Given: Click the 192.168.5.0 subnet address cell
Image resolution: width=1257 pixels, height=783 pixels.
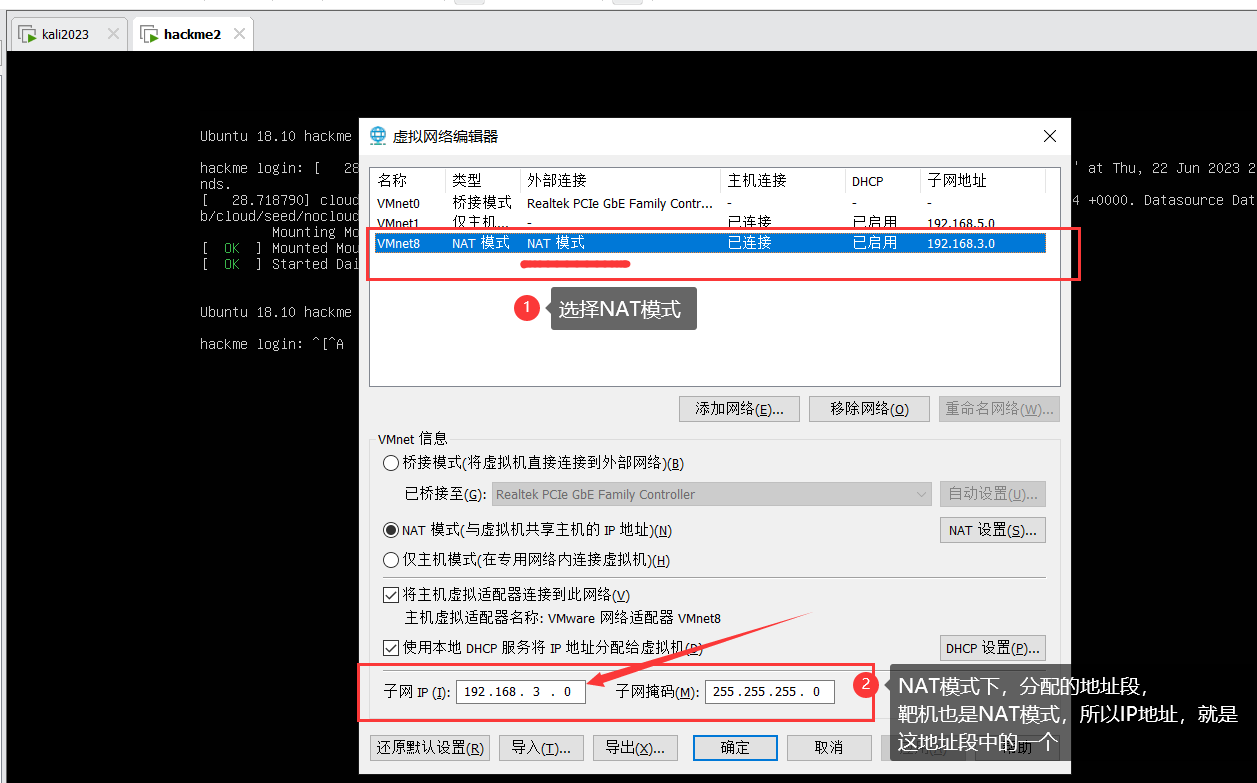Looking at the screenshot, I should pyautogui.click(x=961, y=223).
